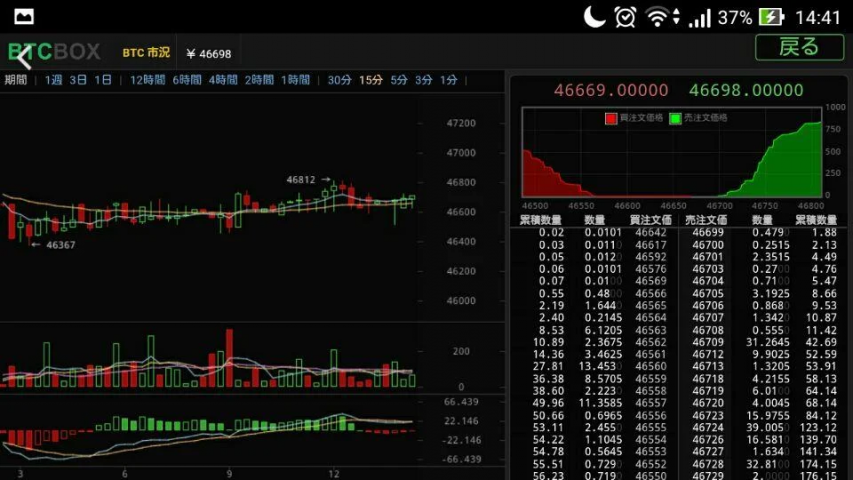
Task: Tap the ¥ 46698 price display
Action: point(208,54)
